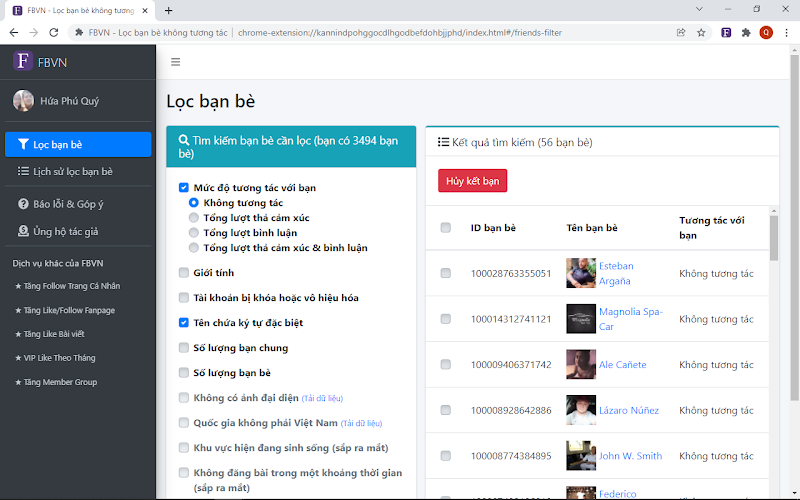800x500 pixels.
Task: Open John W. Smith profile link
Action: pos(630,456)
